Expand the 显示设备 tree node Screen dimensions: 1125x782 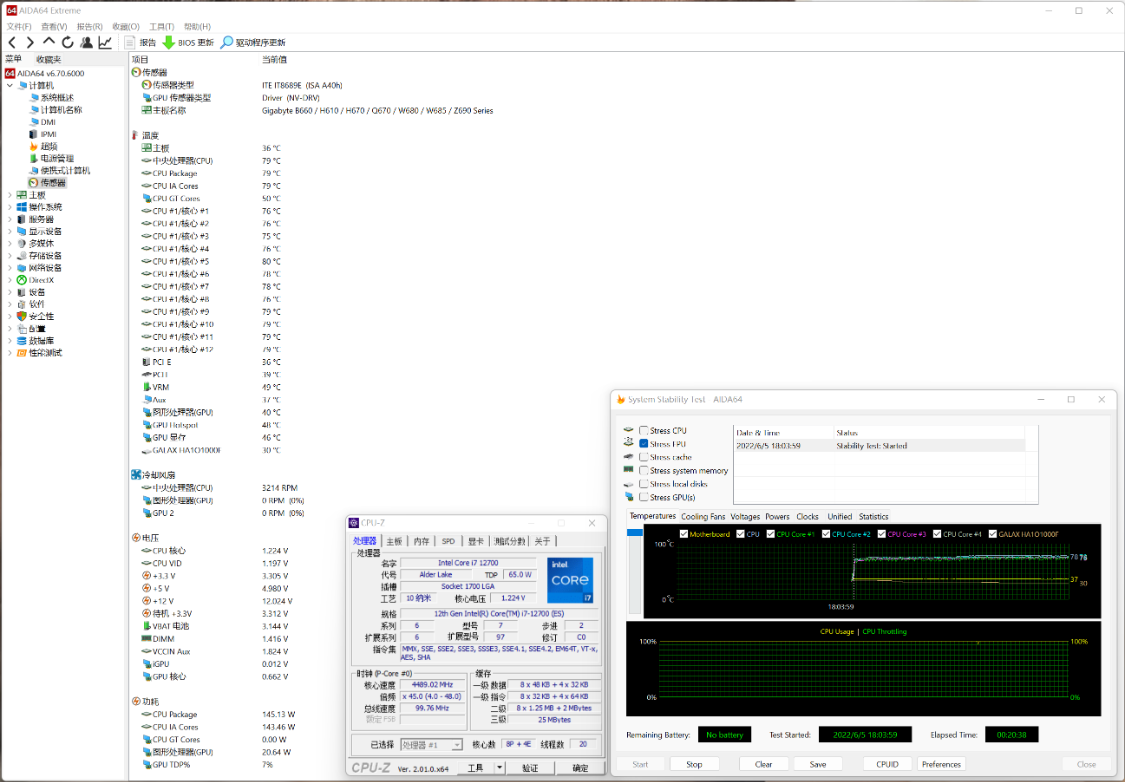coord(9,232)
